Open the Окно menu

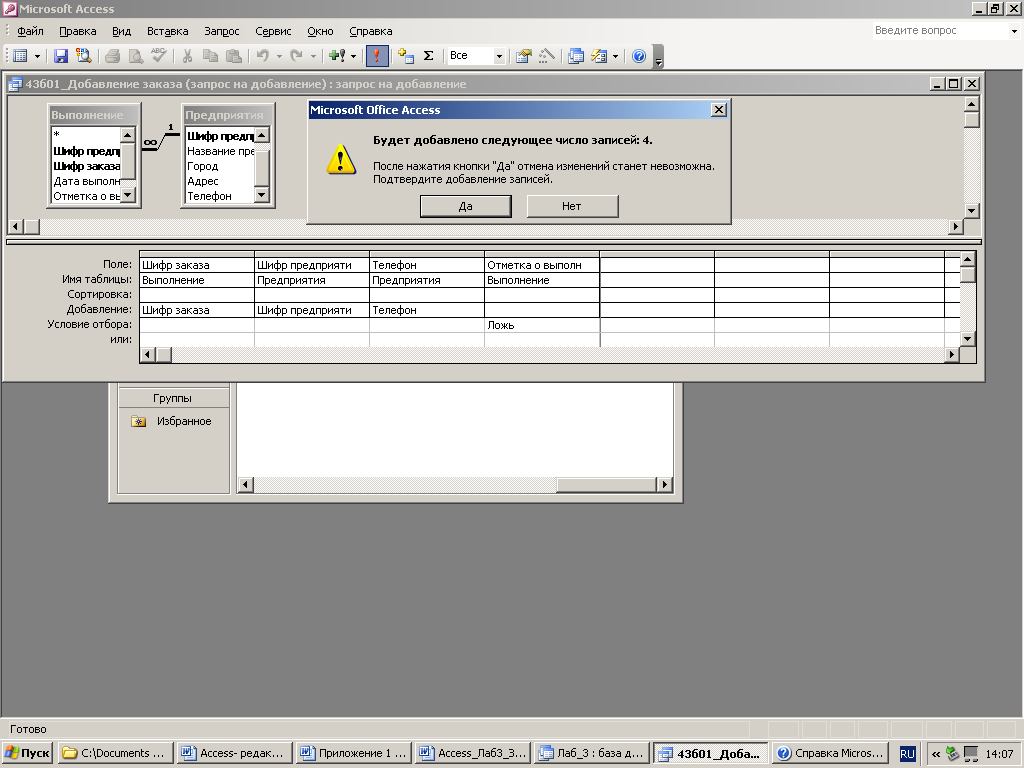pyautogui.click(x=320, y=31)
